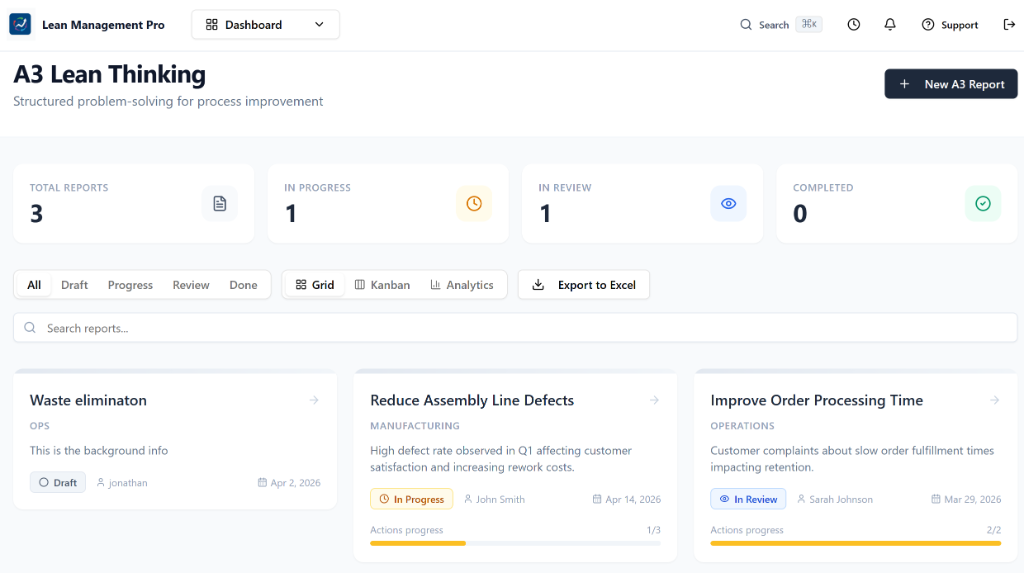Click the Support help button

(x=950, y=25)
